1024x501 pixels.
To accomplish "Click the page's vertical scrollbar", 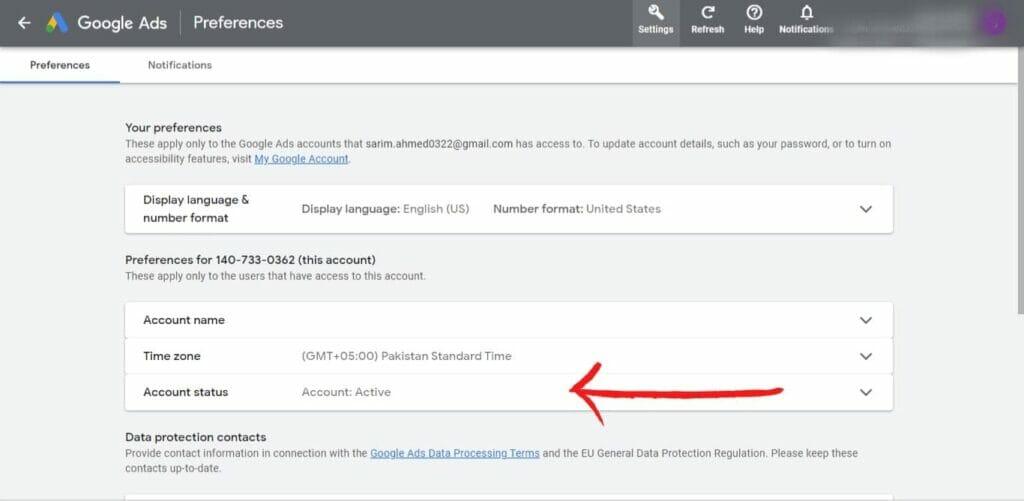I will (1019, 180).
